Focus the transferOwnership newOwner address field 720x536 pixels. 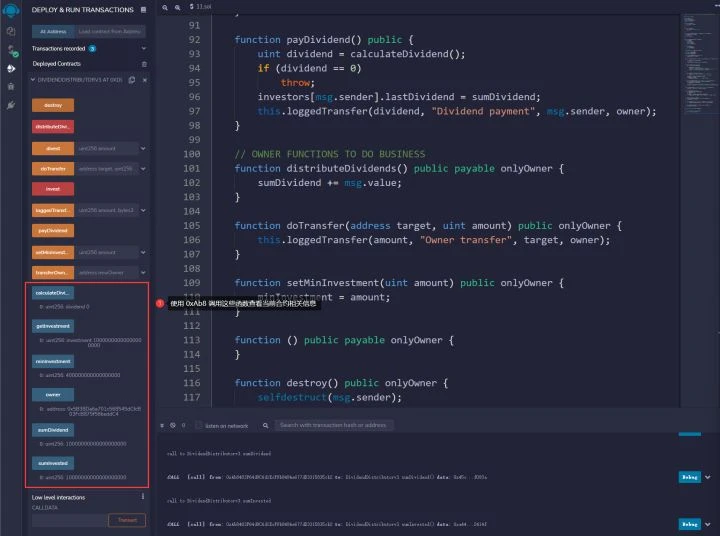106,272
